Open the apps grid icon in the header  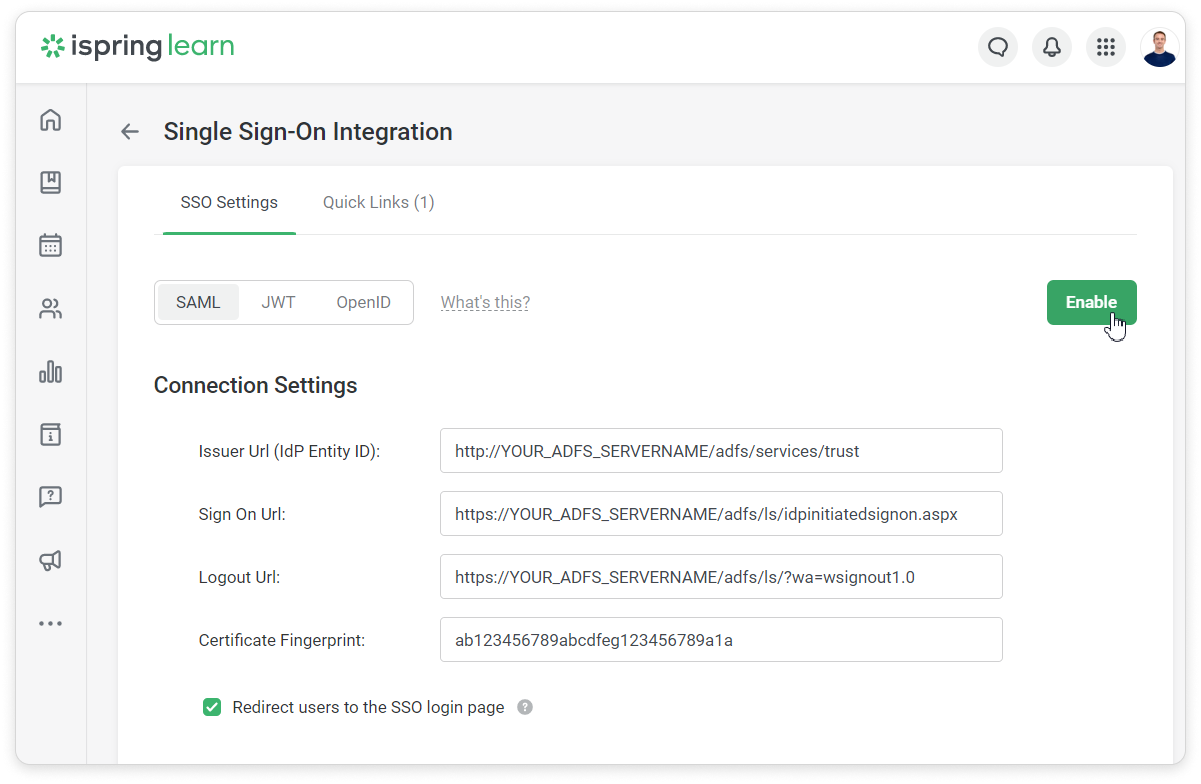1105,46
